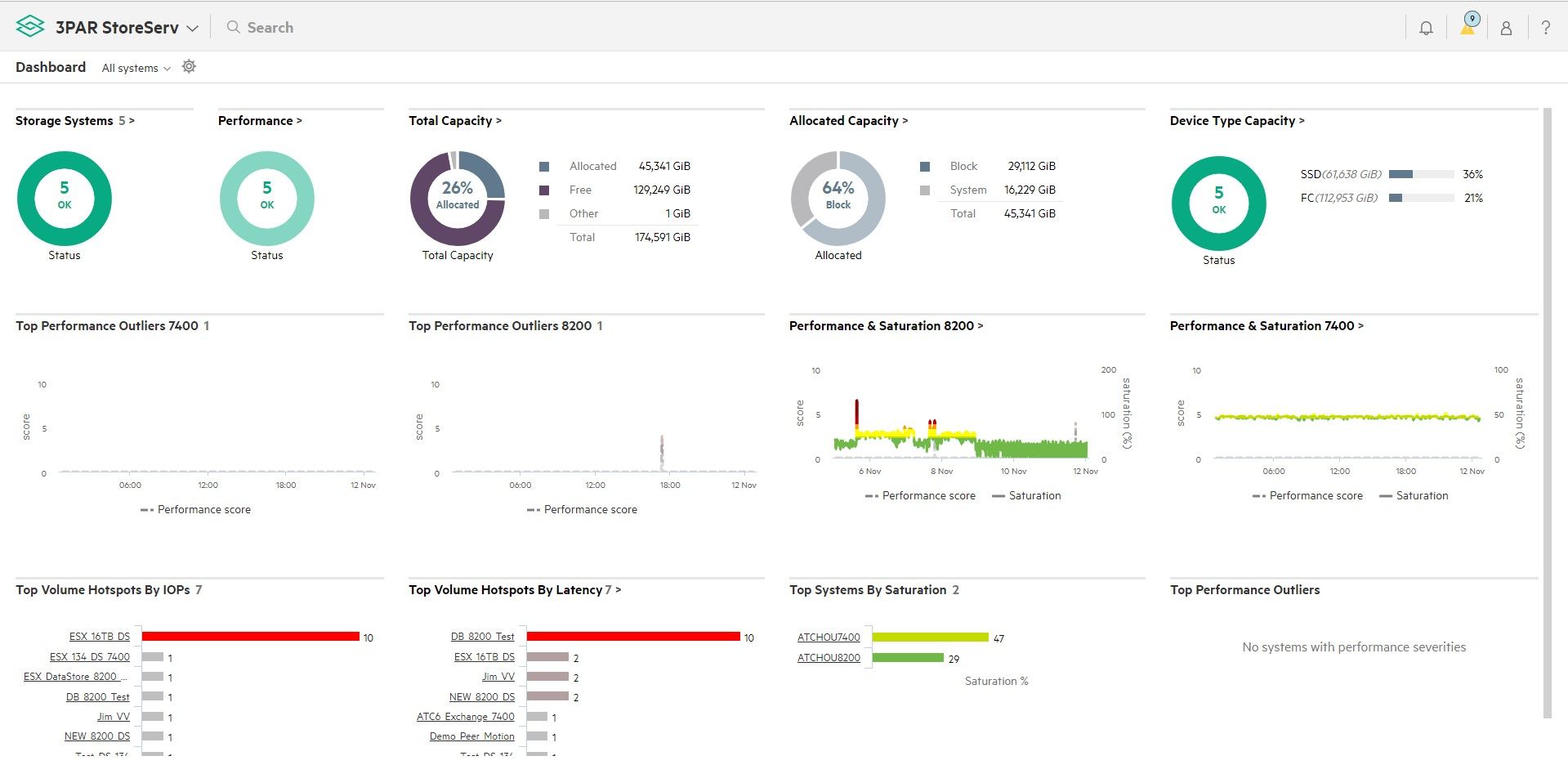Viewport: 1568px width, 765px height.
Task: Toggle Performance score legend in Outliers 8200 chart
Action: pos(582,509)
